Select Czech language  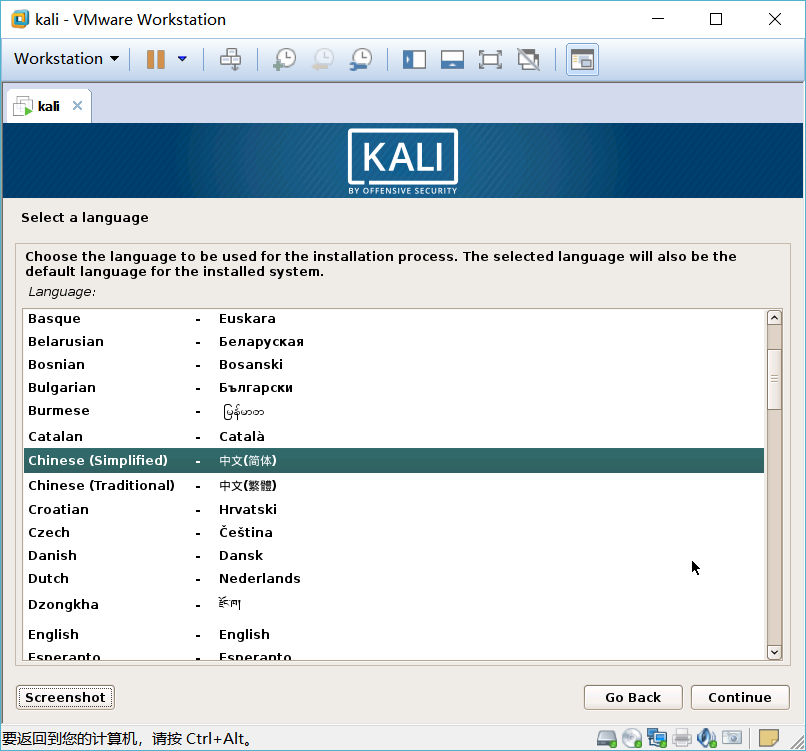click(x=393, y=533)
